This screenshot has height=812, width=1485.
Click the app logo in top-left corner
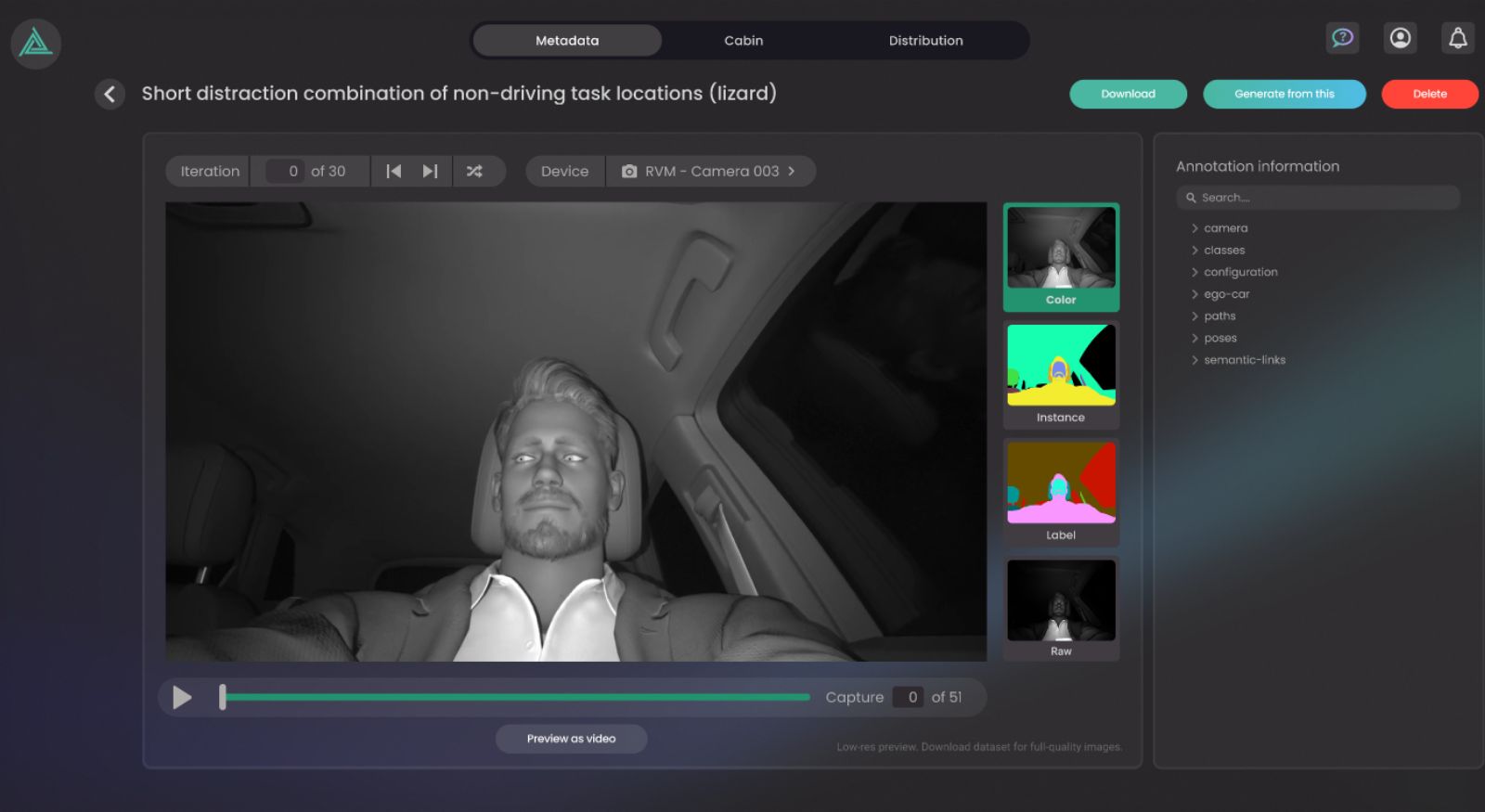coord(35,43)
